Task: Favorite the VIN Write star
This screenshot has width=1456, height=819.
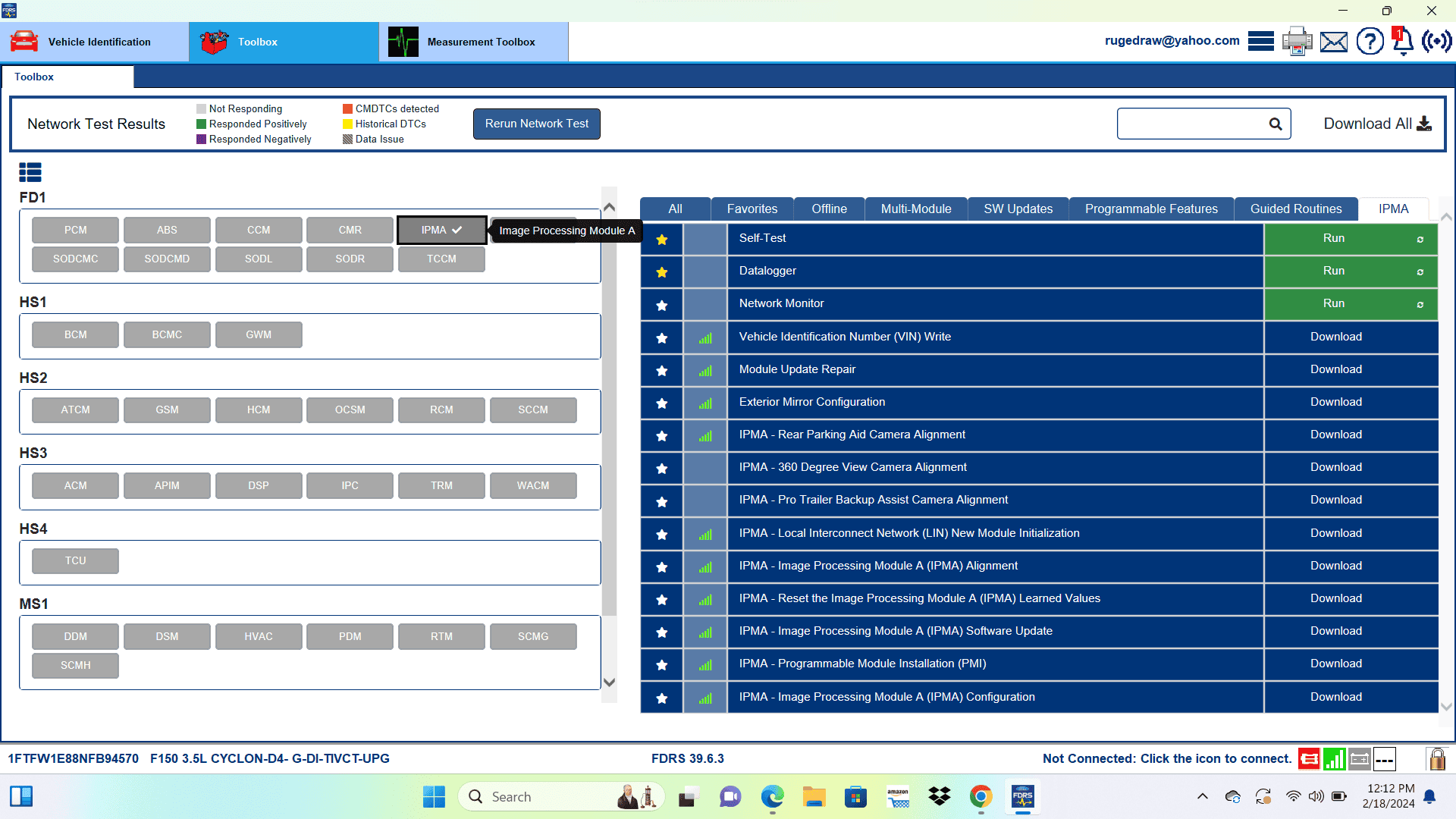Action: [661, 337]
